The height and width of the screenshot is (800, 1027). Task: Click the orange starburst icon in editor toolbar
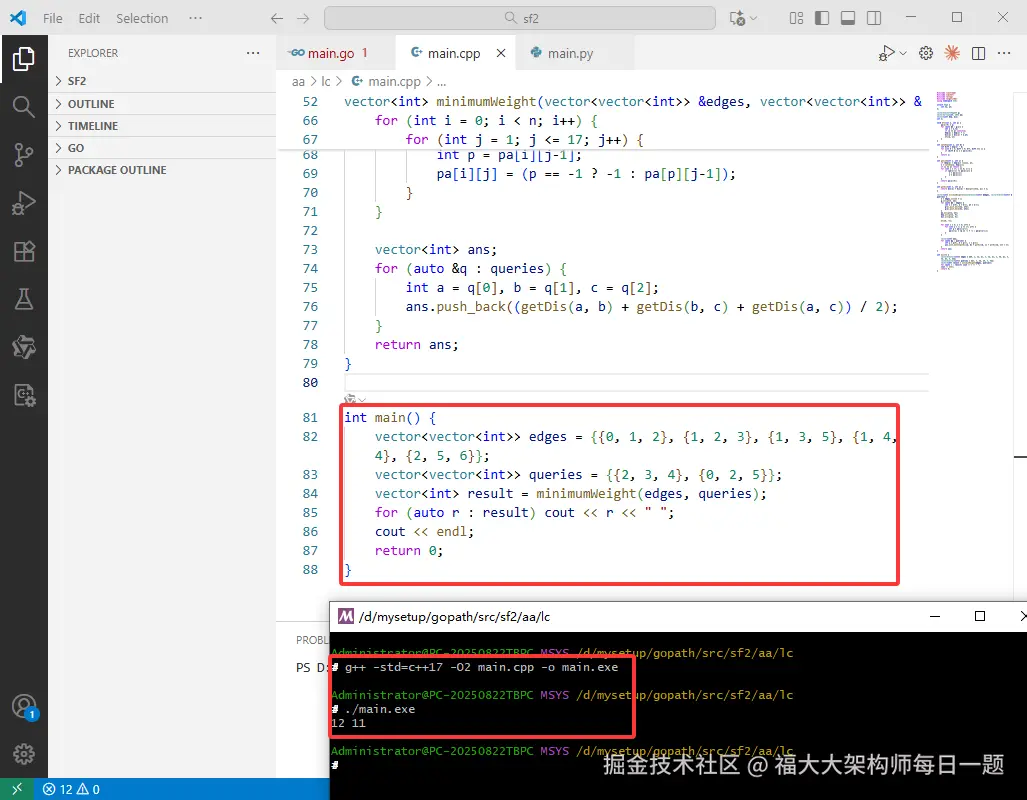tap(952, 53)
